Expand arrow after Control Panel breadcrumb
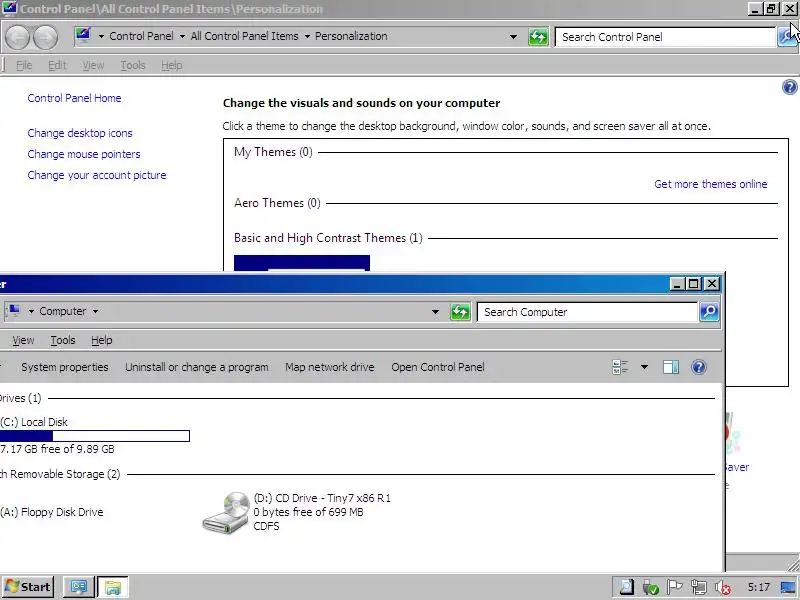Viewport: 800px width, 600px height. pos(182,37)
